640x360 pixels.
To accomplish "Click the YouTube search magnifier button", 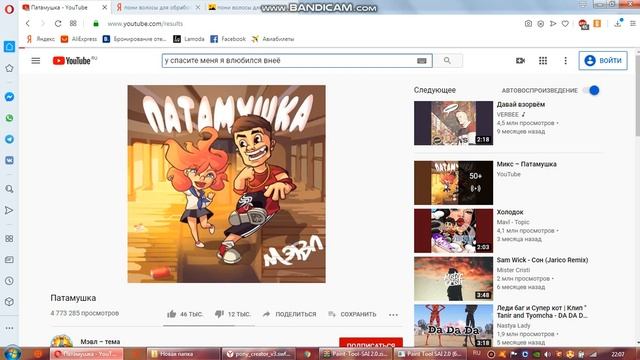I will tap(447, 60).
